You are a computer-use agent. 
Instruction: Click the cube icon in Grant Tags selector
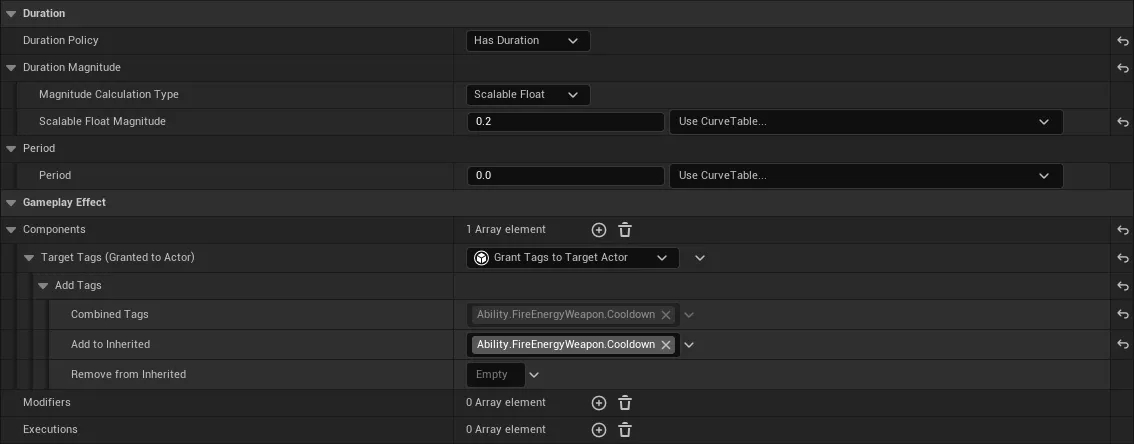coord(482,257)
